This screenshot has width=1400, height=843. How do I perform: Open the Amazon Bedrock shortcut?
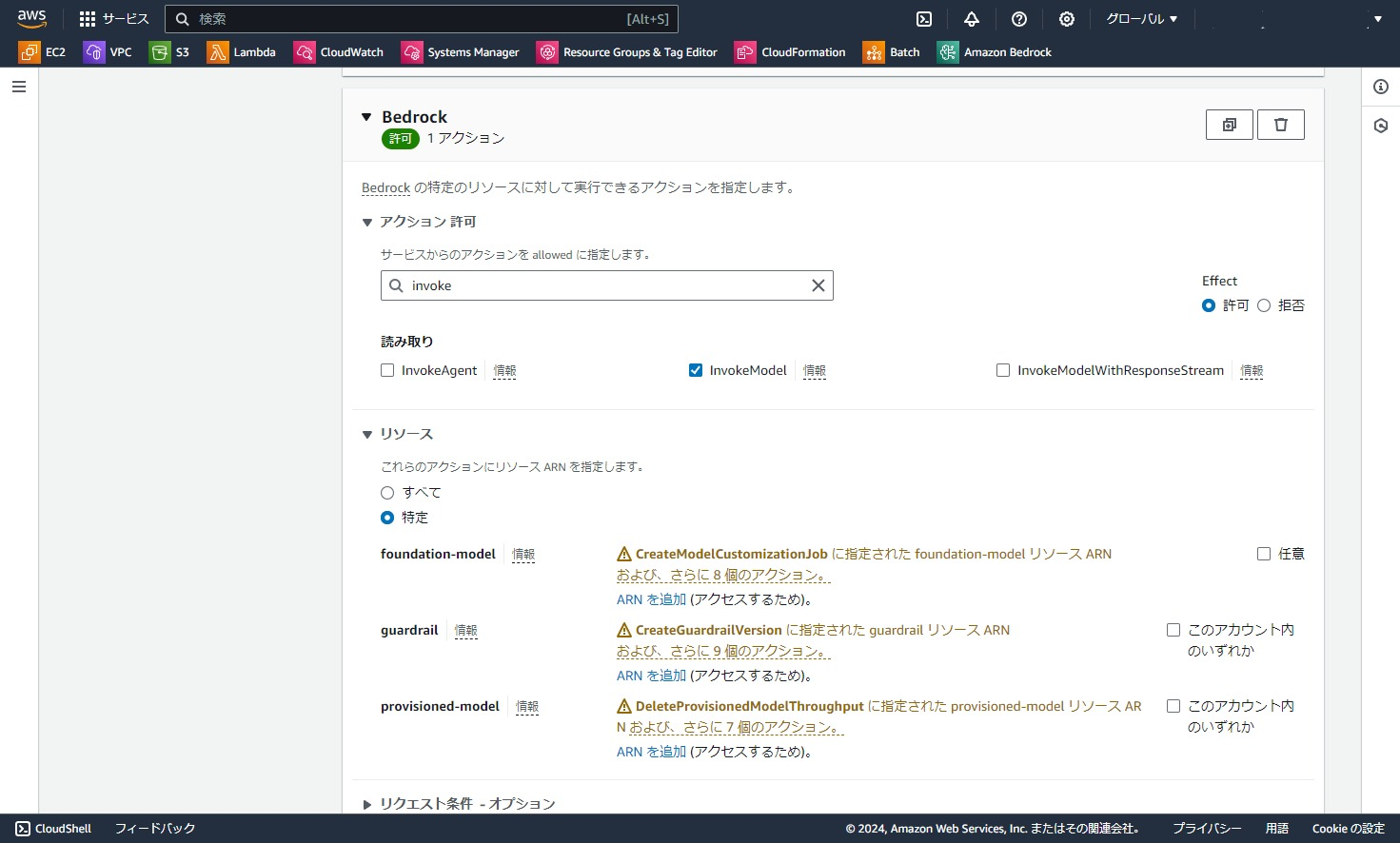pos(995,52)
